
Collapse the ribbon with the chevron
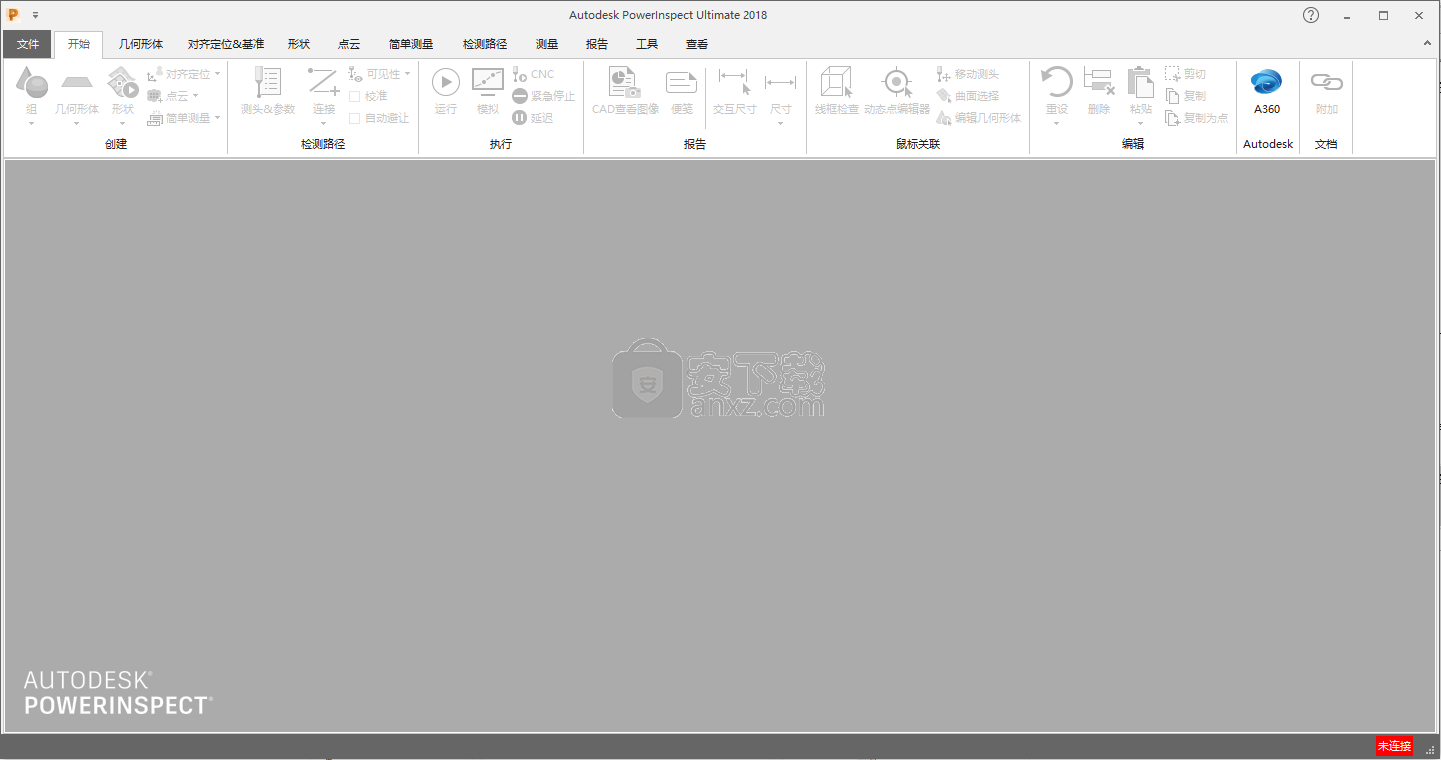click(1427, 44)
